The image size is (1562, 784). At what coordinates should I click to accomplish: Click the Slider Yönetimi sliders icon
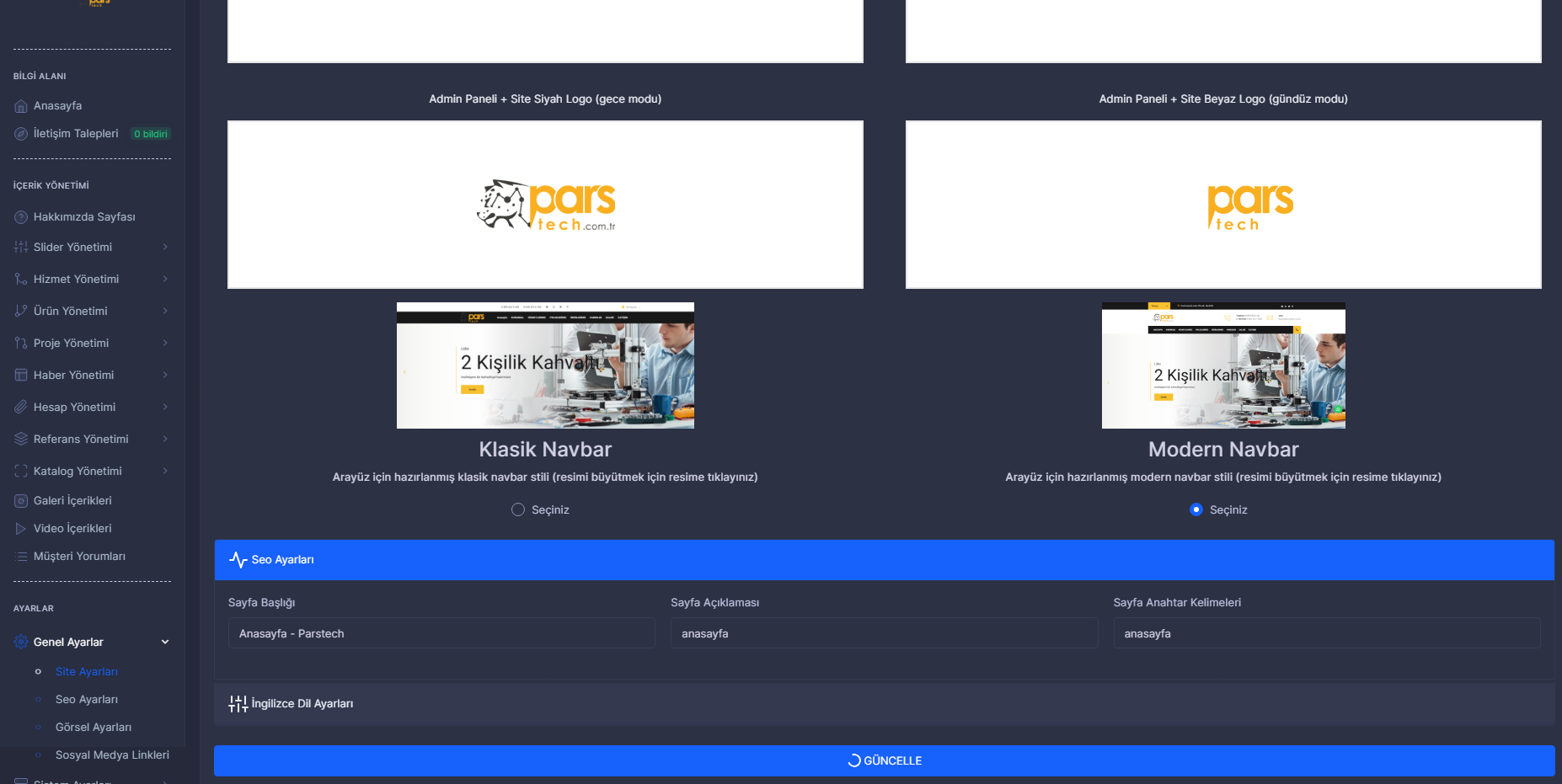(21, 248)
